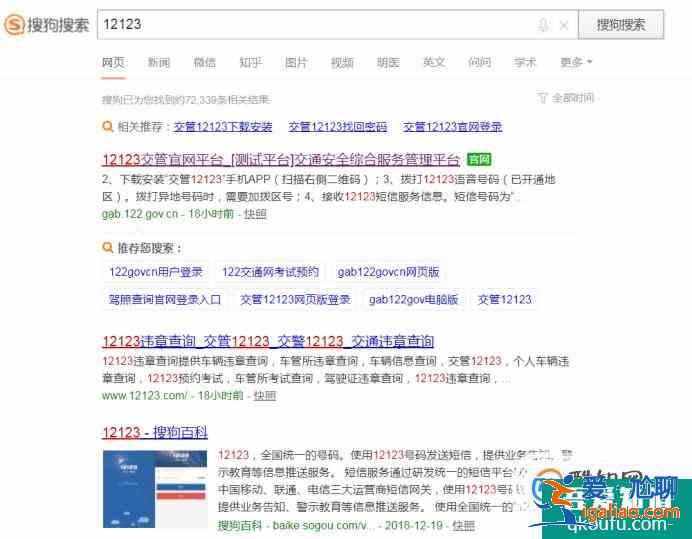Screen dimensions: 692x539
Task: Select the 网页 tab
Action: 113,63
